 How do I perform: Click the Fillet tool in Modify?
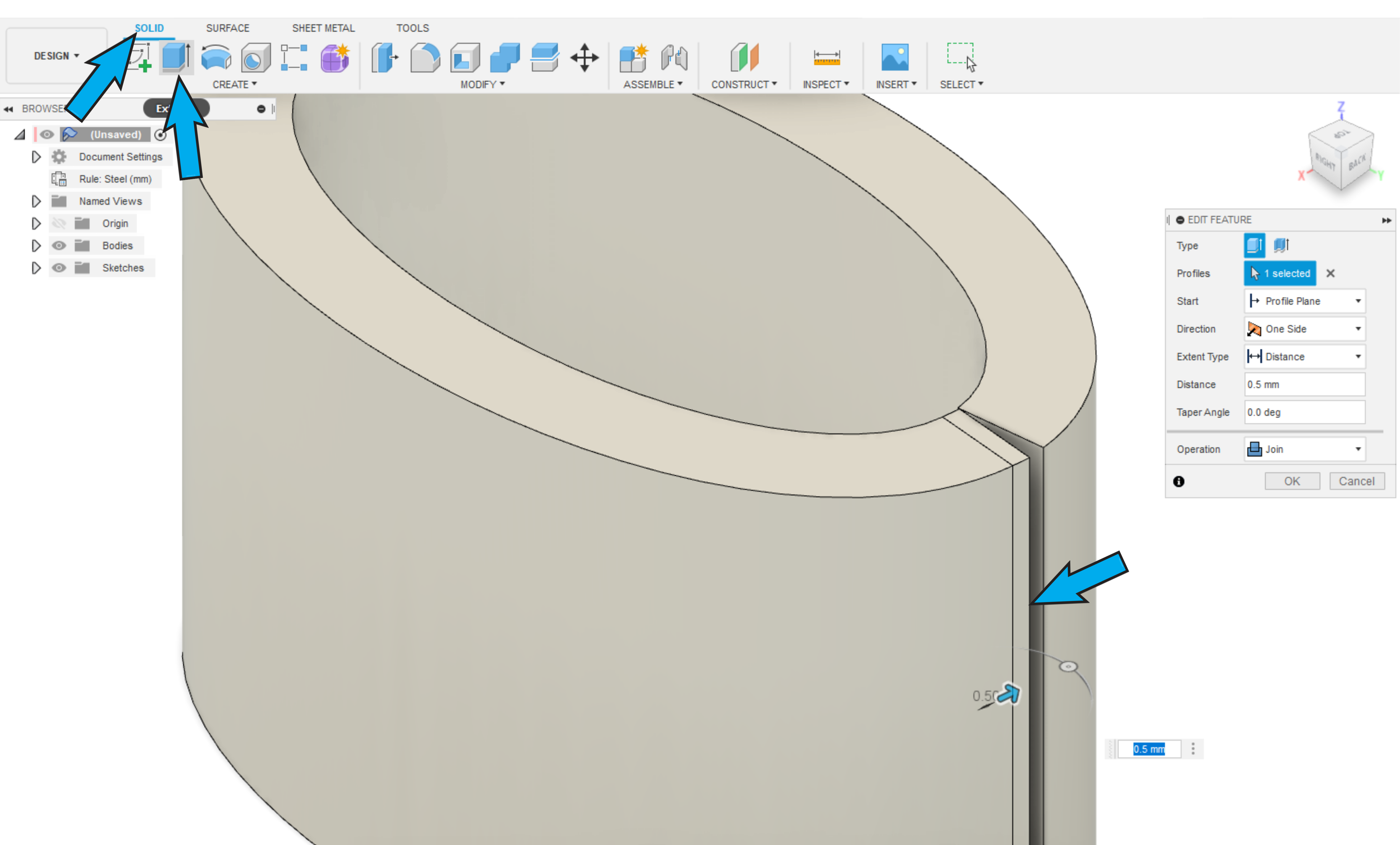click(425, 57)
